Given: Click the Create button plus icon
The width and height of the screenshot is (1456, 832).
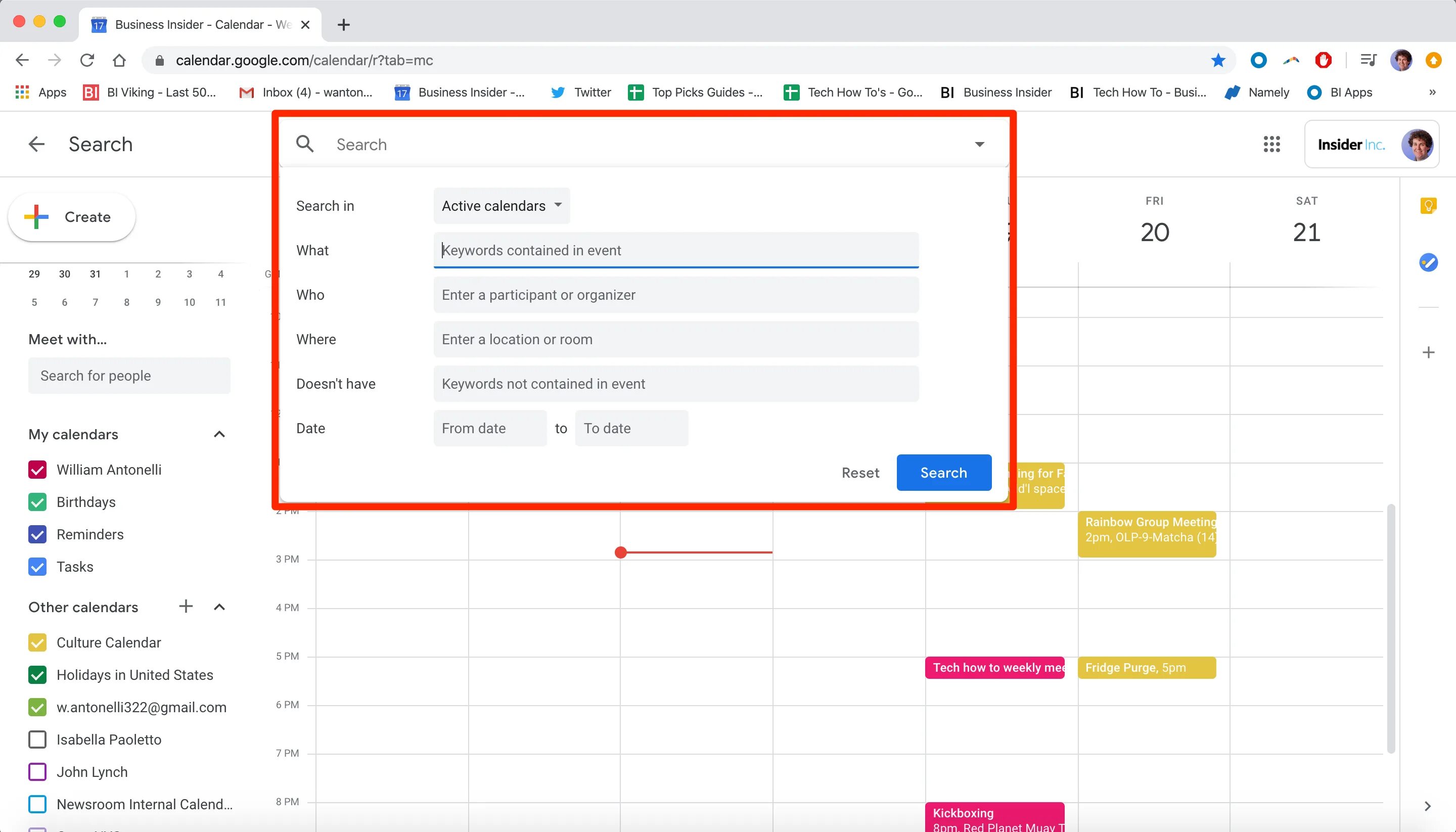Looking at the screenshot, I should click(x=42, y=217).
